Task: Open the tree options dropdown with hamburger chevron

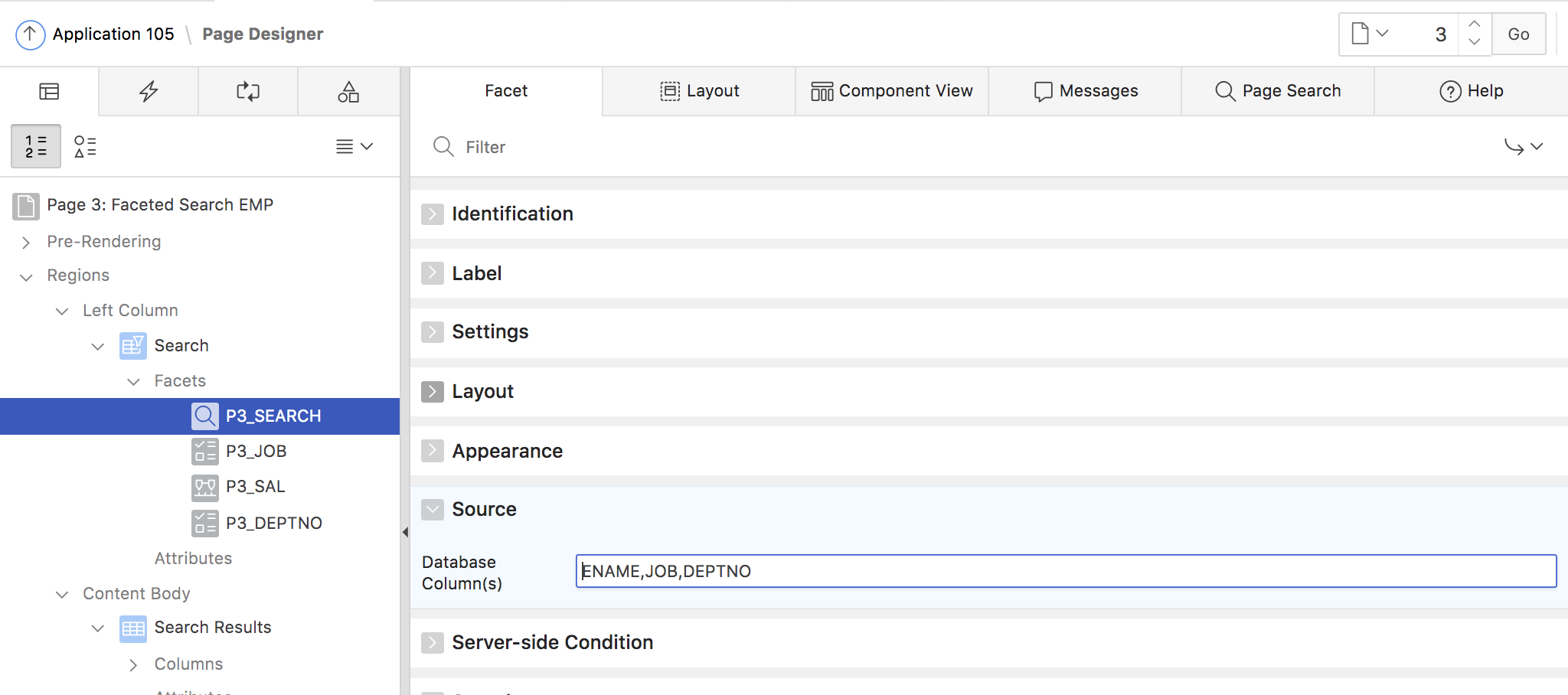Action: (354, 146)
